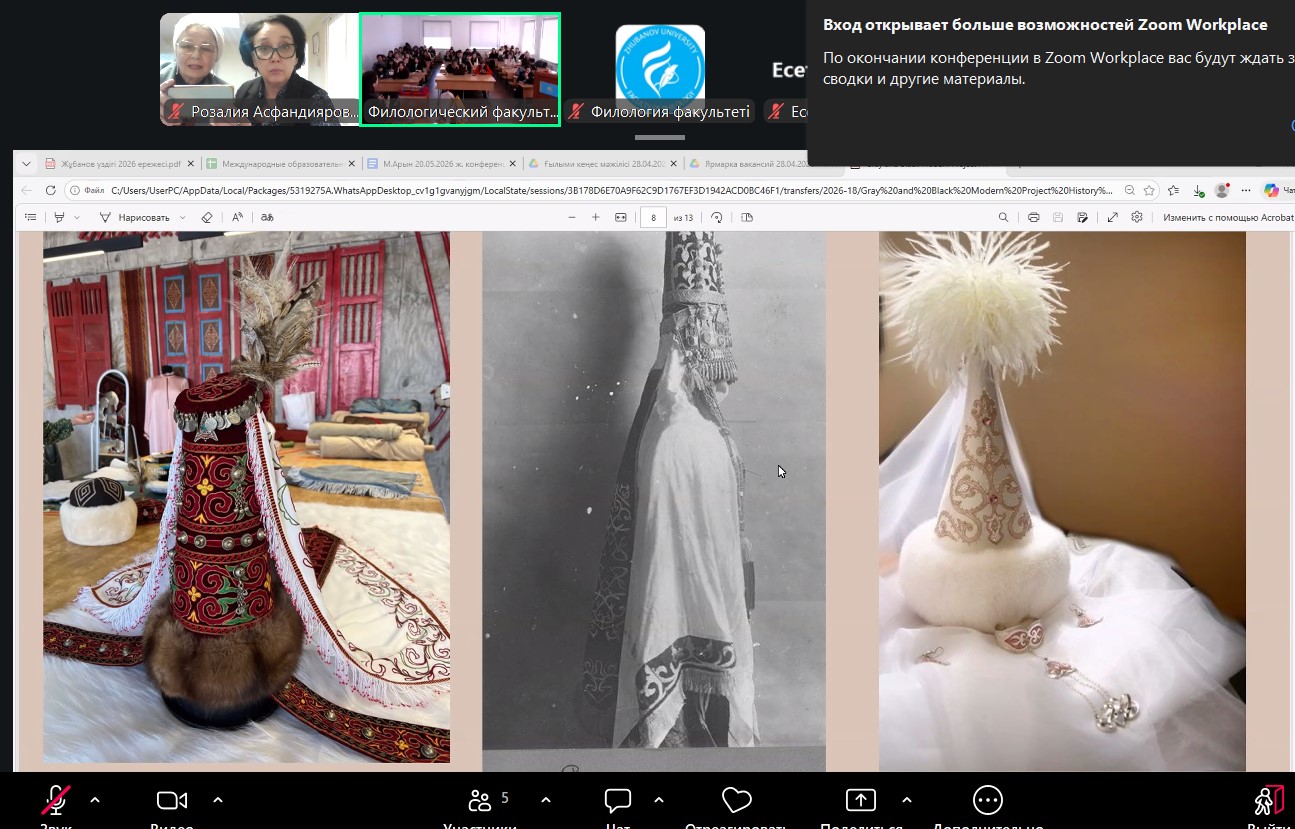The height and width of the screenshot is (829, 1295).
Task: Select Филологический факультет video thumbnail
Action: (460, 69)
